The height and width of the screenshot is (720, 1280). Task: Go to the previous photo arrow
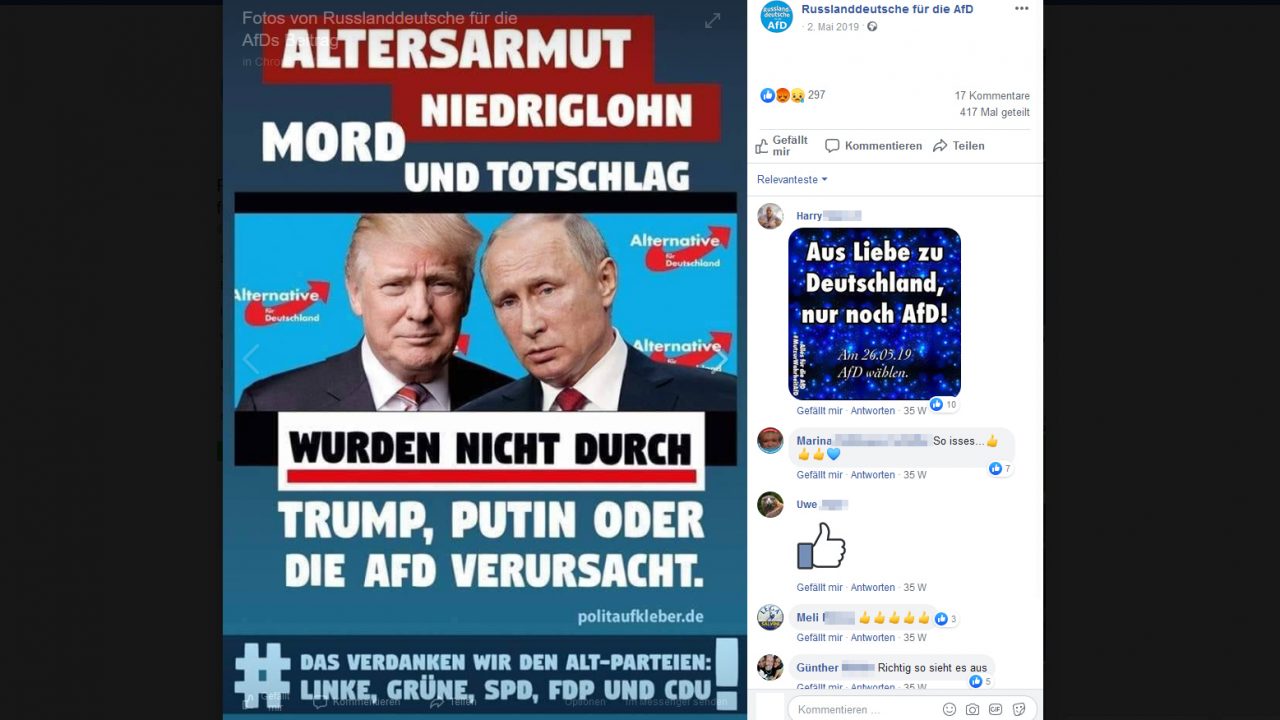[251, 359]
